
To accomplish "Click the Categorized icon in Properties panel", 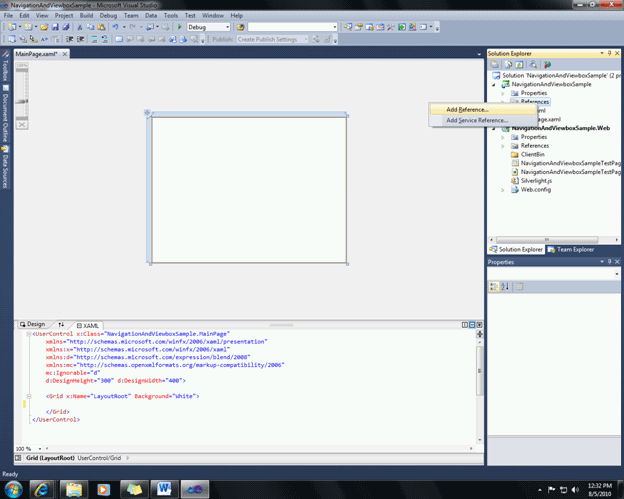I will point(494,286).
